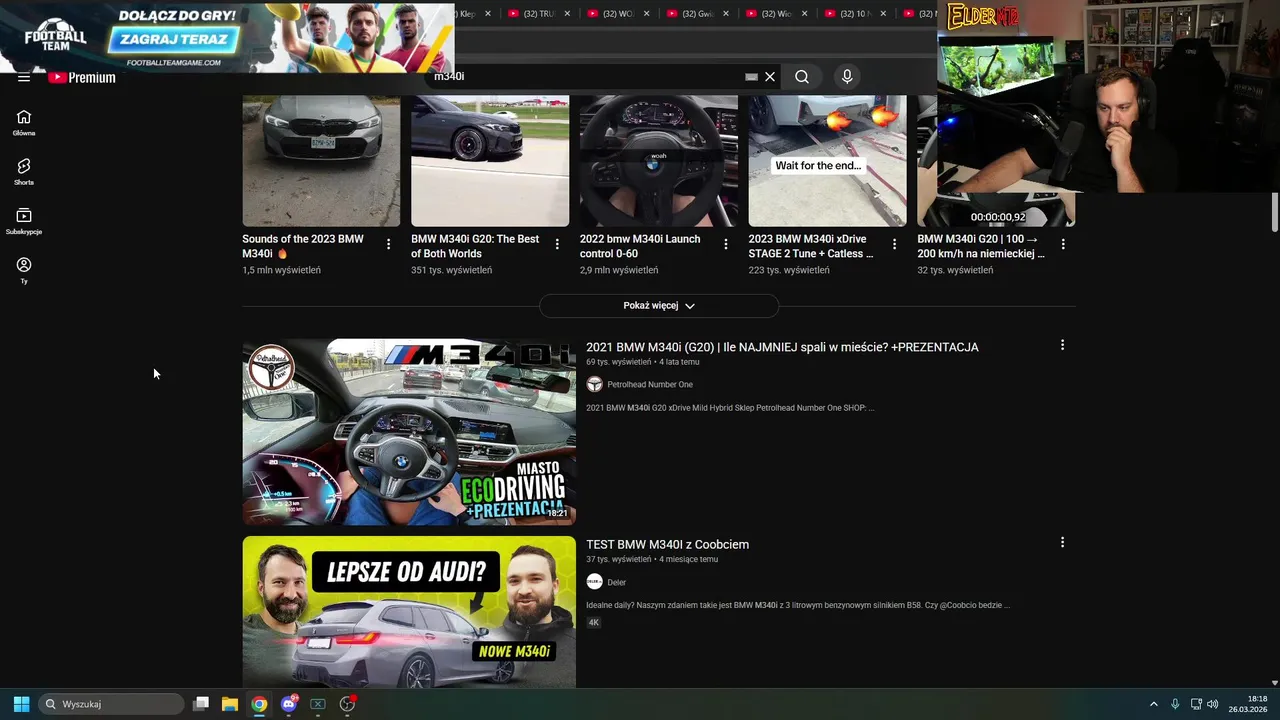Open Główna home in sidebar
1280x720 pixels.
coord(24,123)
